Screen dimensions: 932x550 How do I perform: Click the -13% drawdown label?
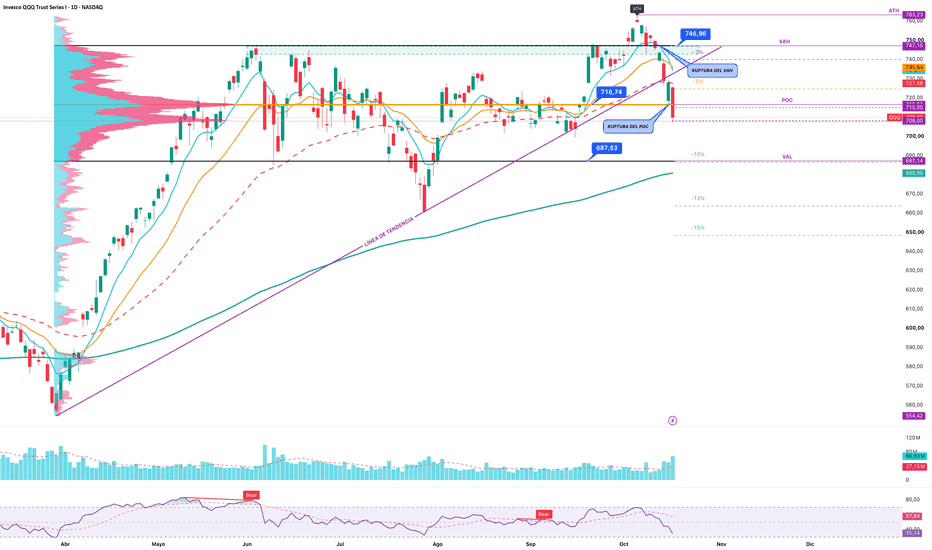698,198
